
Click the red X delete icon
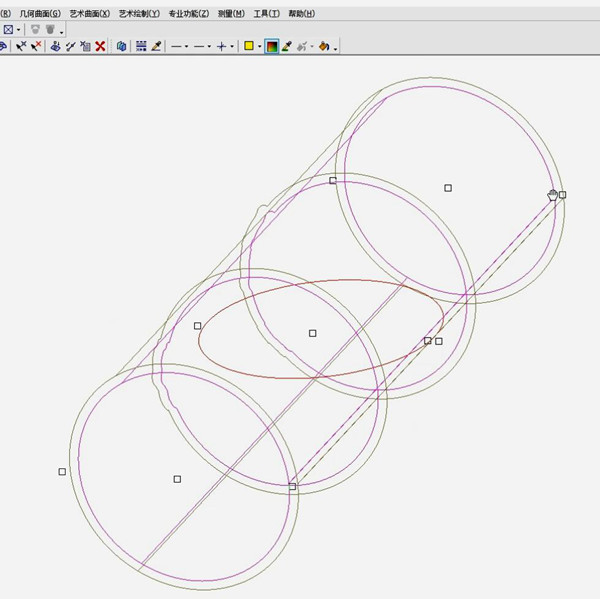(x=101, y=46)
